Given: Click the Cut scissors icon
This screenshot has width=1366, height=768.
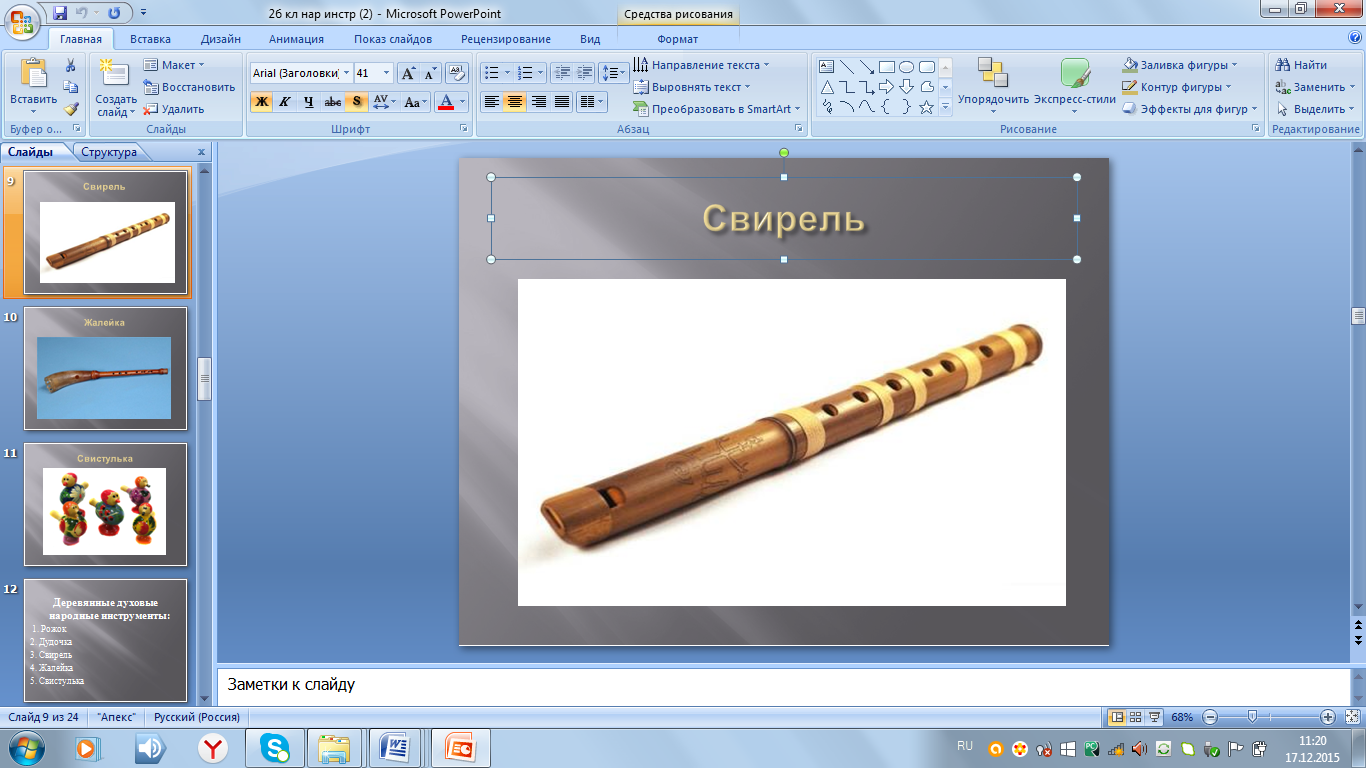Looking at the screenshot, I should click(70, 65).
